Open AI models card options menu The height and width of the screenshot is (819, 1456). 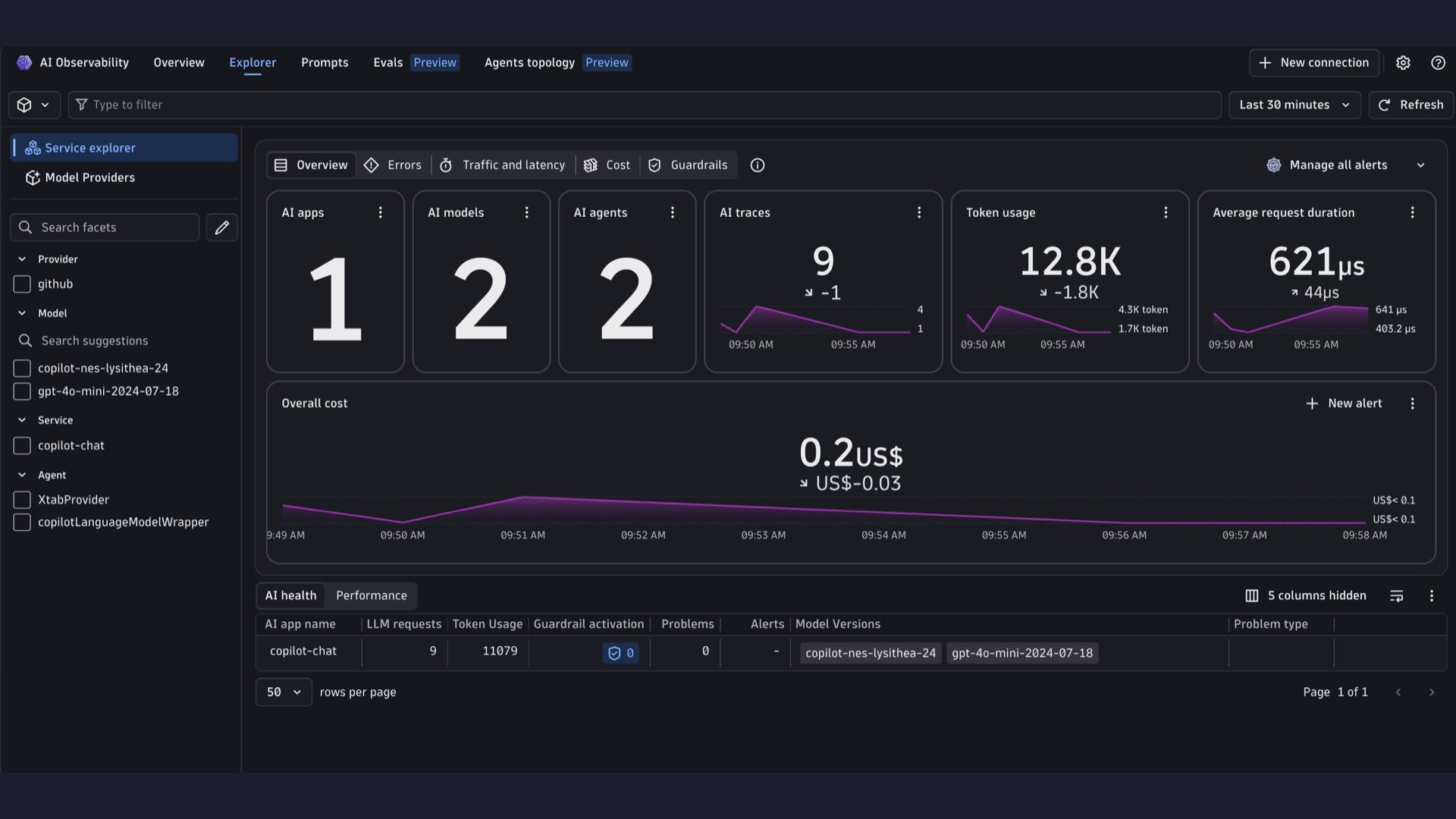pyautogui.click(x=527, y=213)
